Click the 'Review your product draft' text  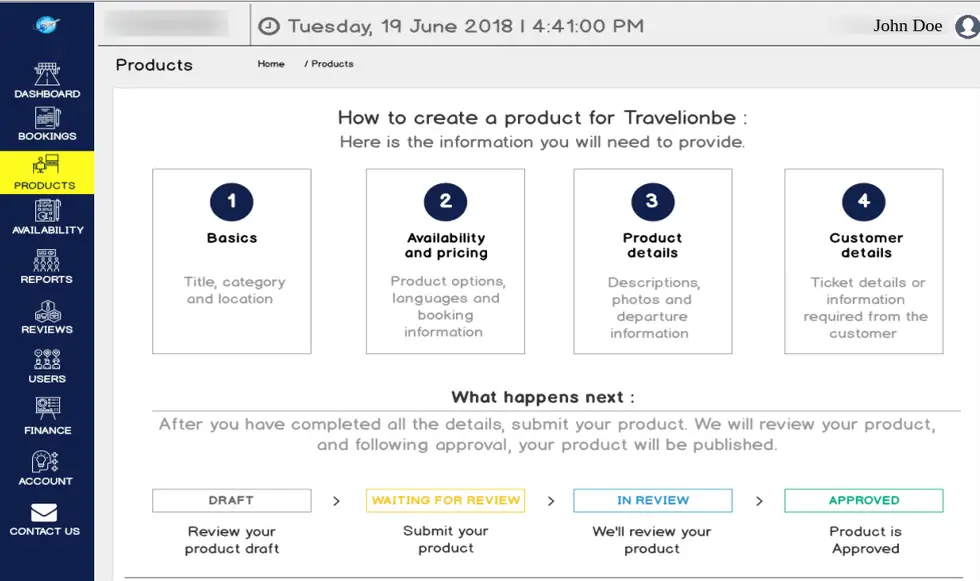coord(232,540)
